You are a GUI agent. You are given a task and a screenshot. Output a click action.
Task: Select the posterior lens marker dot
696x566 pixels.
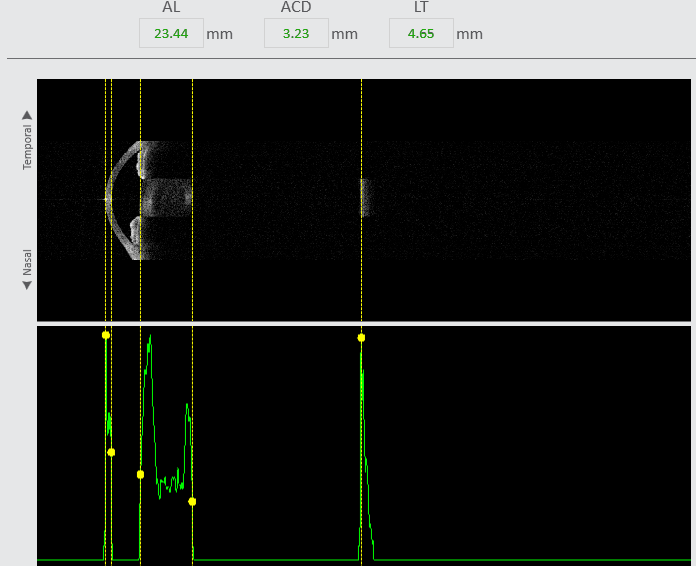pos(192,502)
